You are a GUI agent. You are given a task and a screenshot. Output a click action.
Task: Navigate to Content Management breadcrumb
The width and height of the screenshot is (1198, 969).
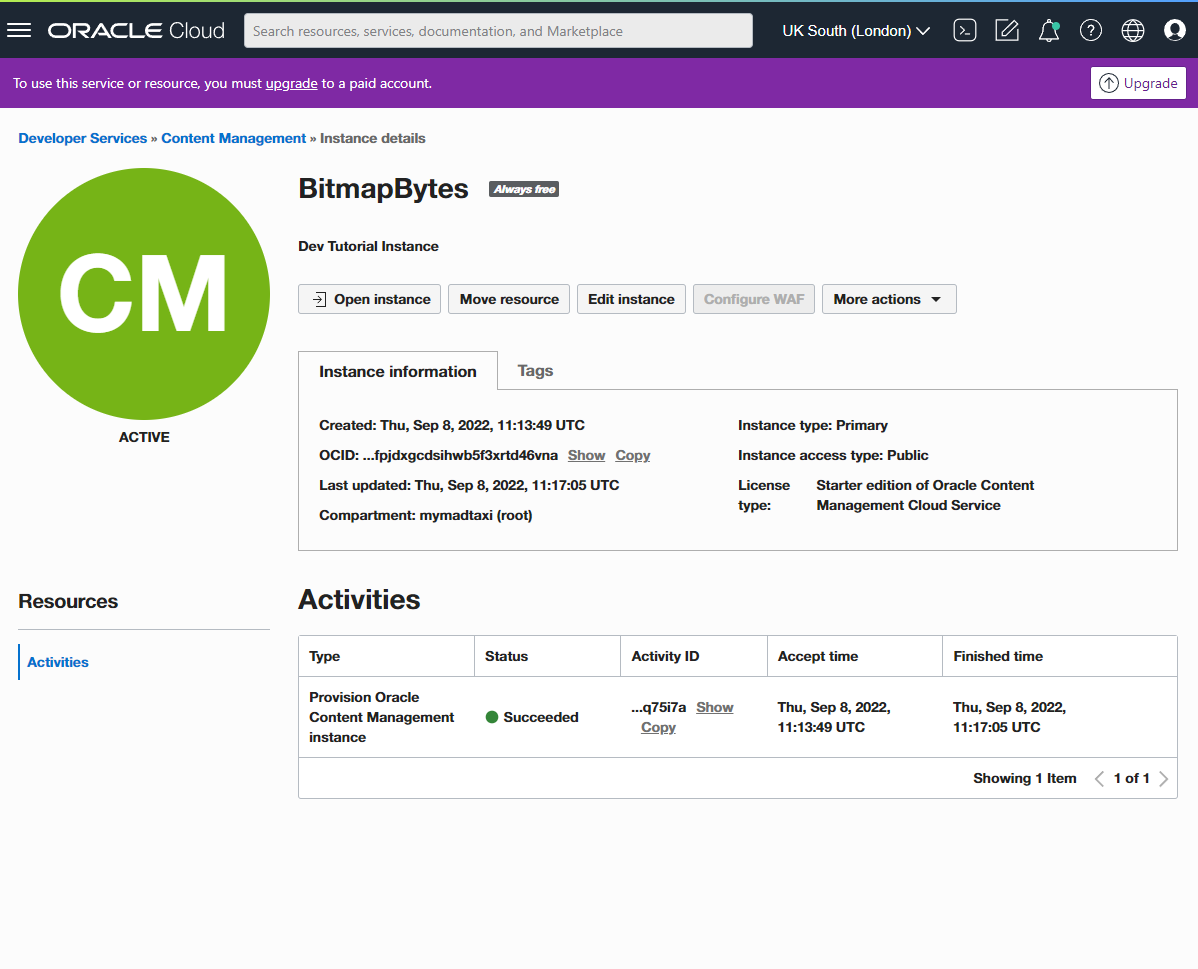tap(233, 138)
